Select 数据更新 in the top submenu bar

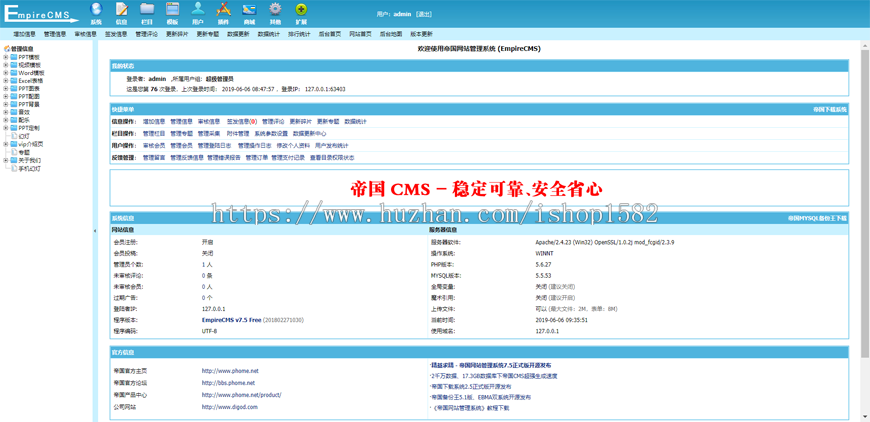click(238, 34)
